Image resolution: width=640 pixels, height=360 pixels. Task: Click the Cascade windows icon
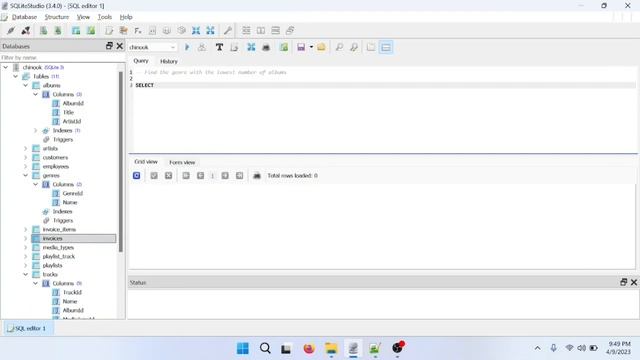pyautogui.click(x=290, y=31)
